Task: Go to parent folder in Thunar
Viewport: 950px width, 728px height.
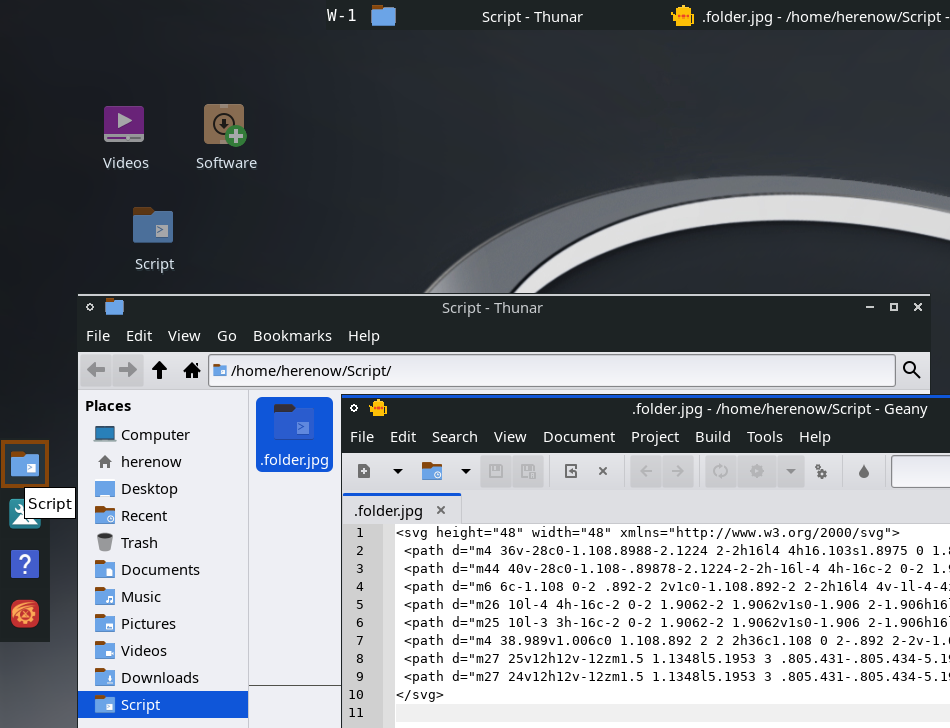Action: coord(159,369)
